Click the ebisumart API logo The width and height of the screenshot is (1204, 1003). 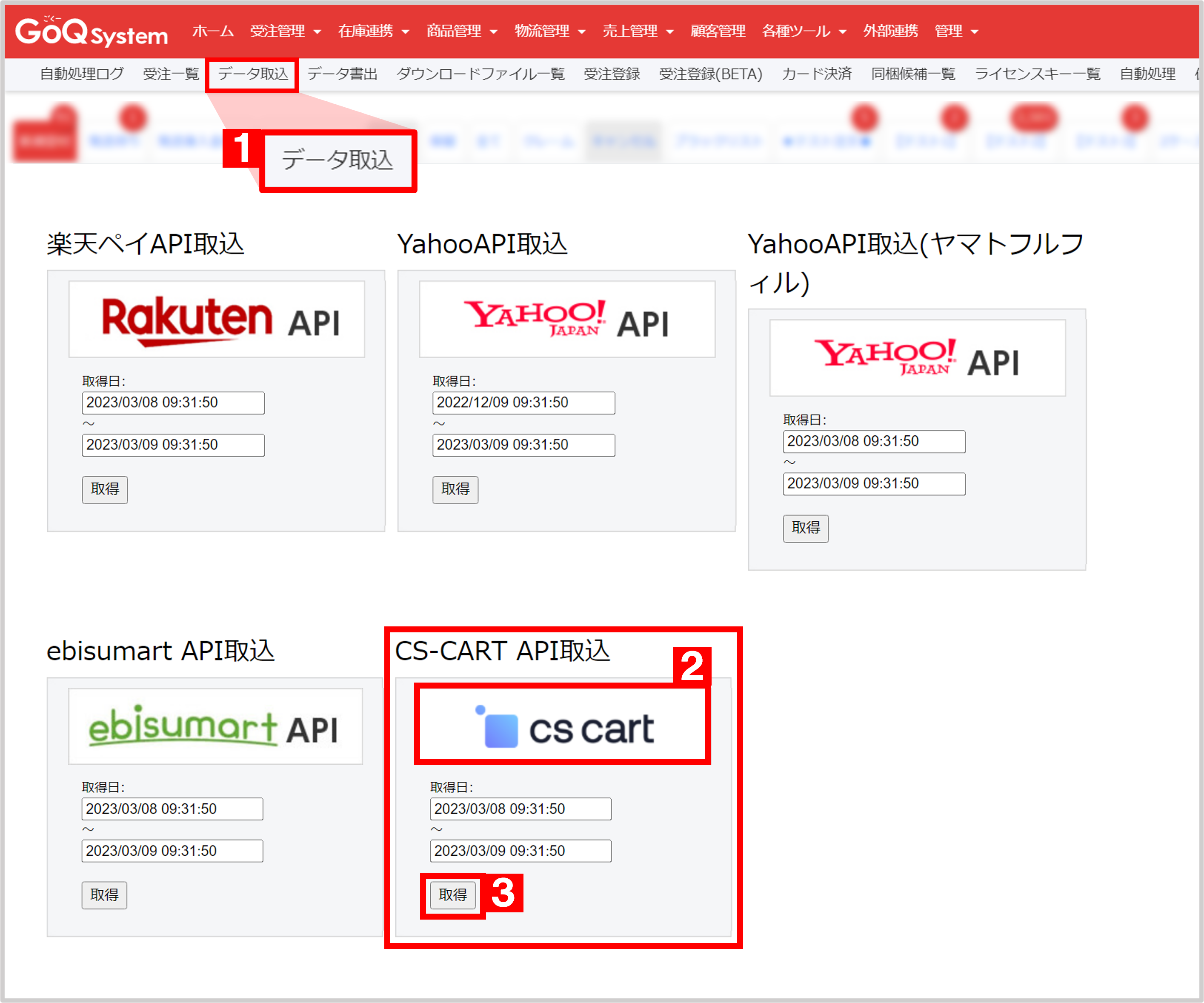pyautogui.click(x=216, y=726)
